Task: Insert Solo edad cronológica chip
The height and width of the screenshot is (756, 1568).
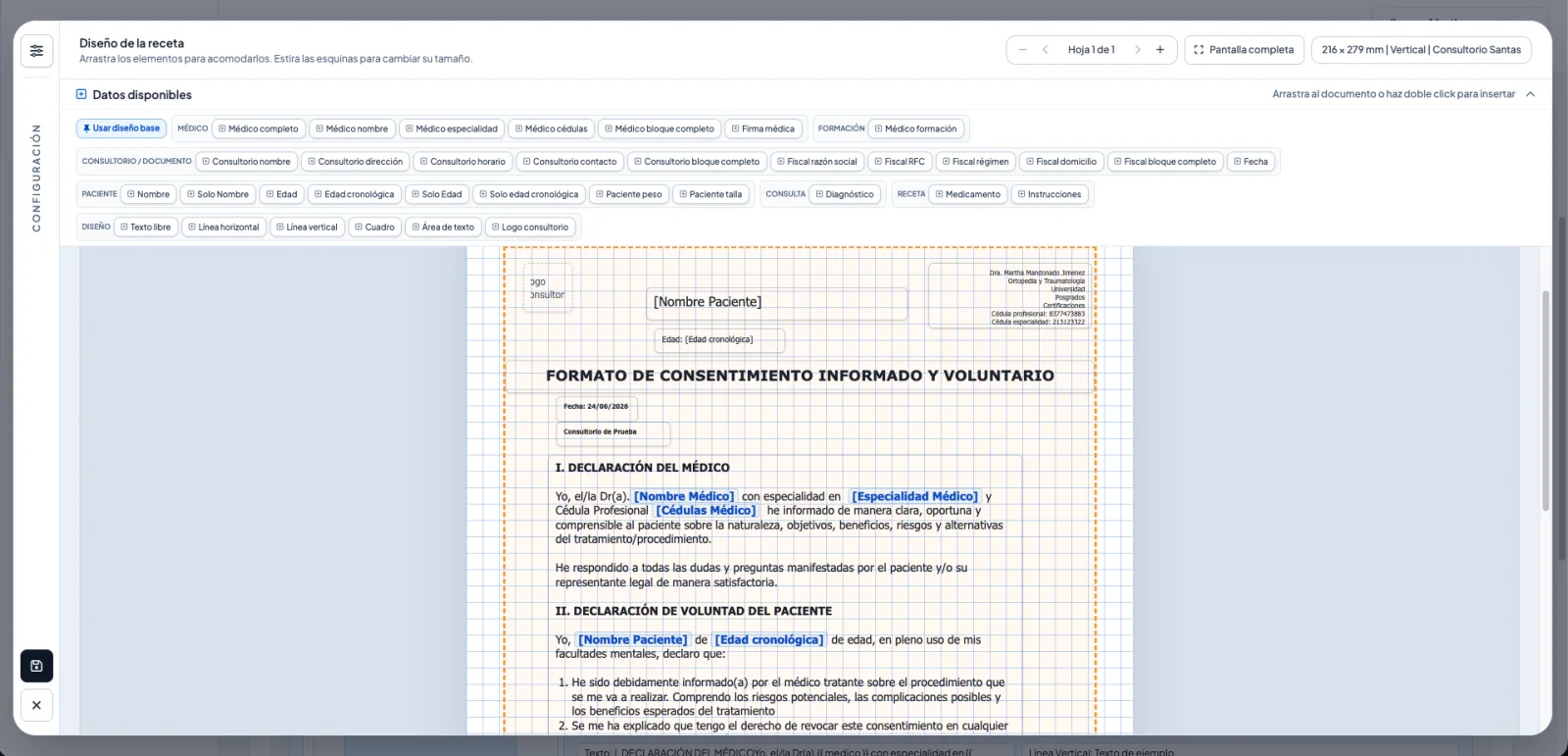Action: pos(529,194)
